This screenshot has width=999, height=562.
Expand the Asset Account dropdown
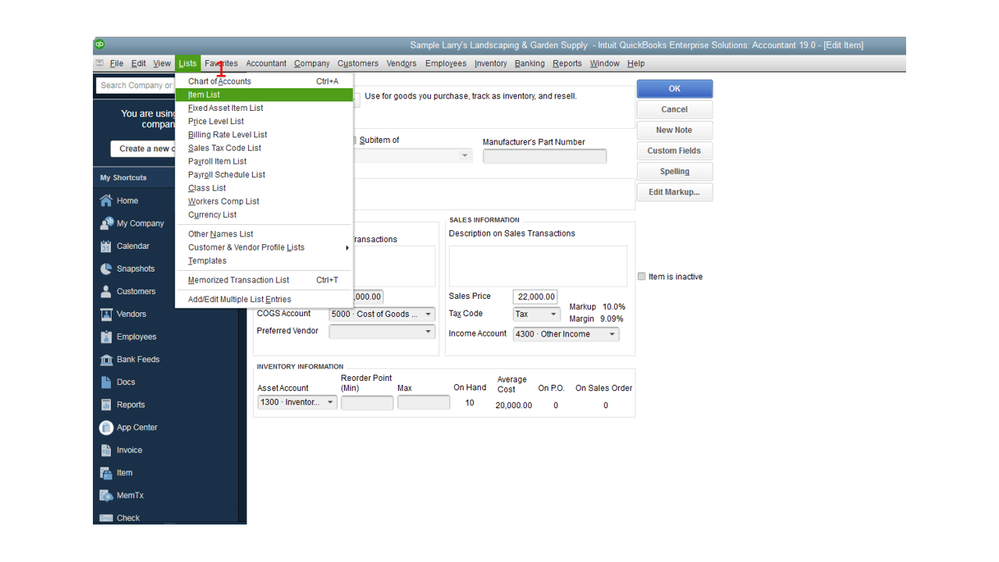[330, 402]
